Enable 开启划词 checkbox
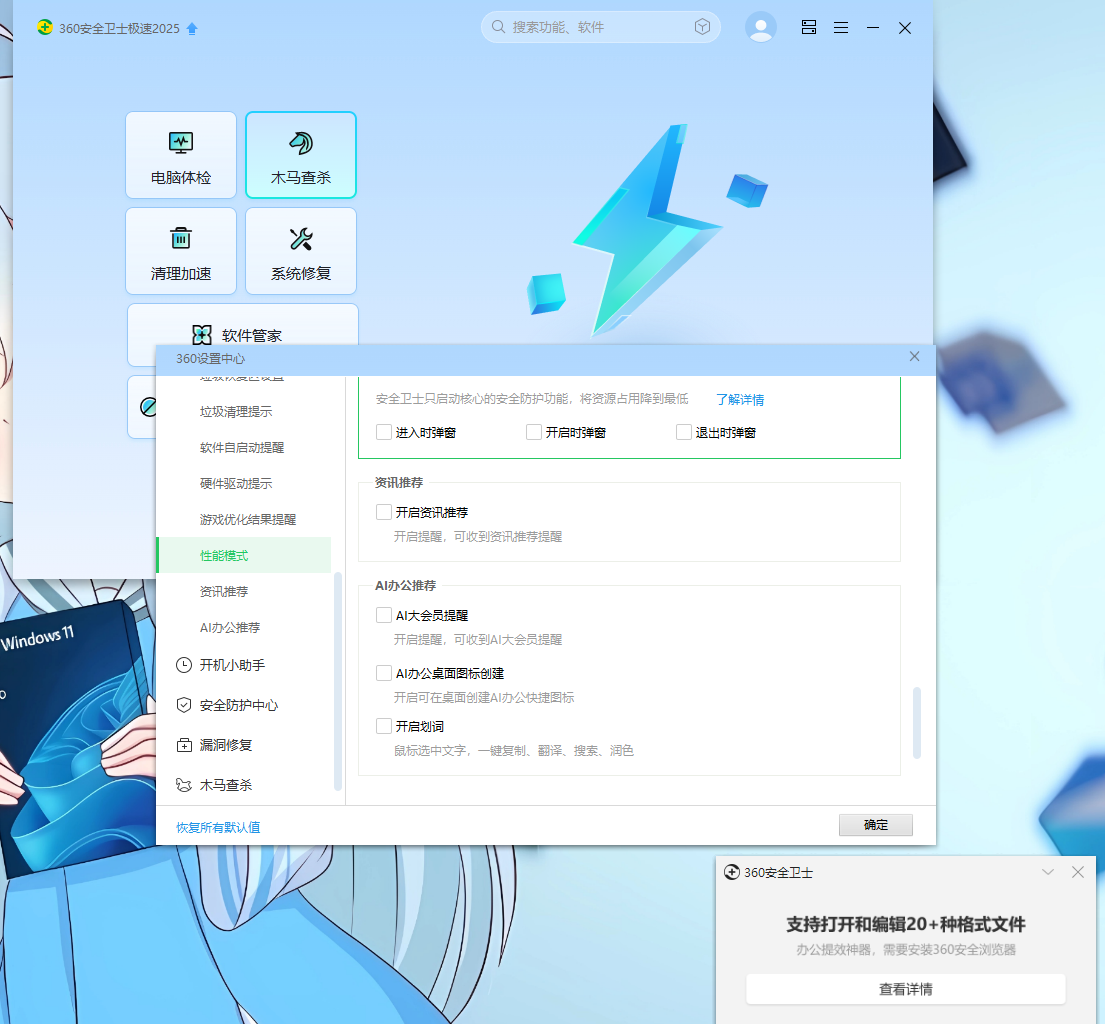The height and width of the screenshot is (1024, 1105). 384,726
